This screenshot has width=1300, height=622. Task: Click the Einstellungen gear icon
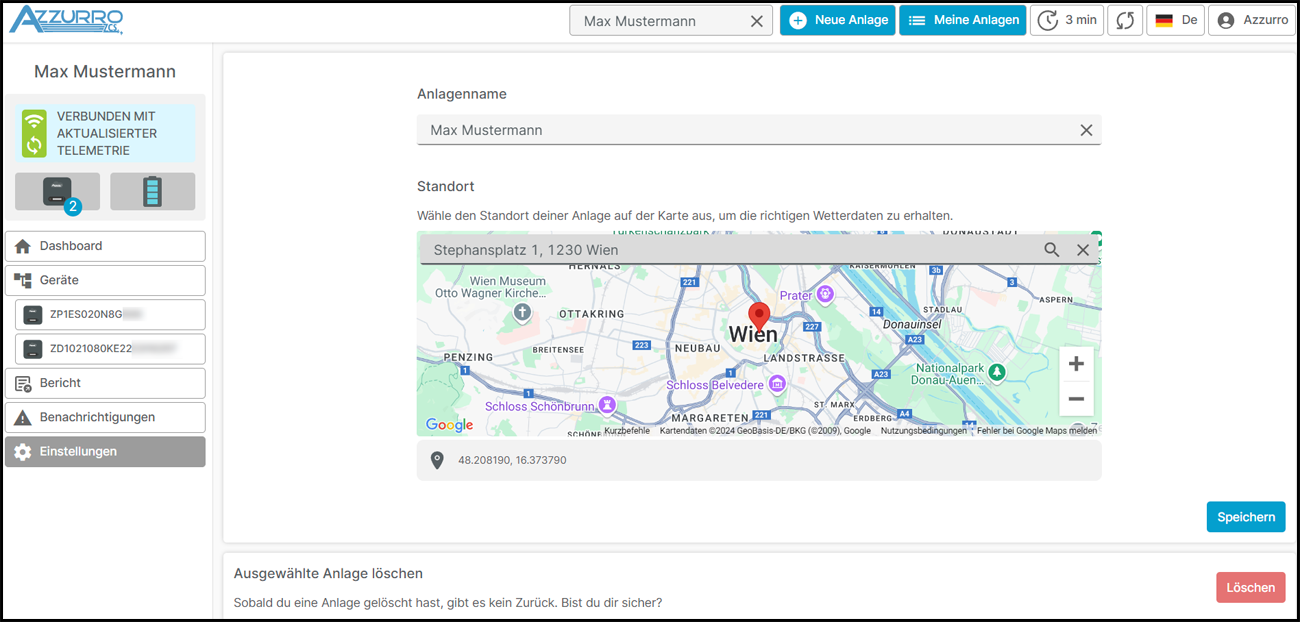23,452
